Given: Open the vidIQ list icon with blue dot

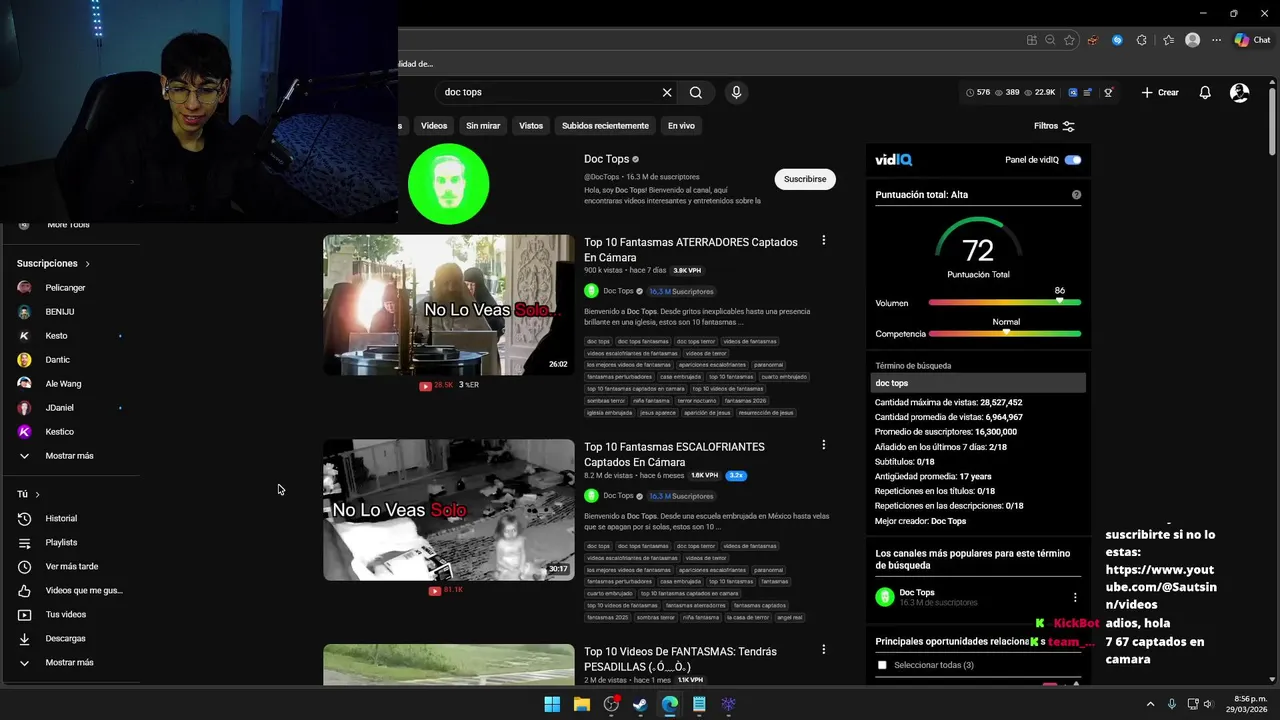Looking at the screenshot, I should point(1088,92).
